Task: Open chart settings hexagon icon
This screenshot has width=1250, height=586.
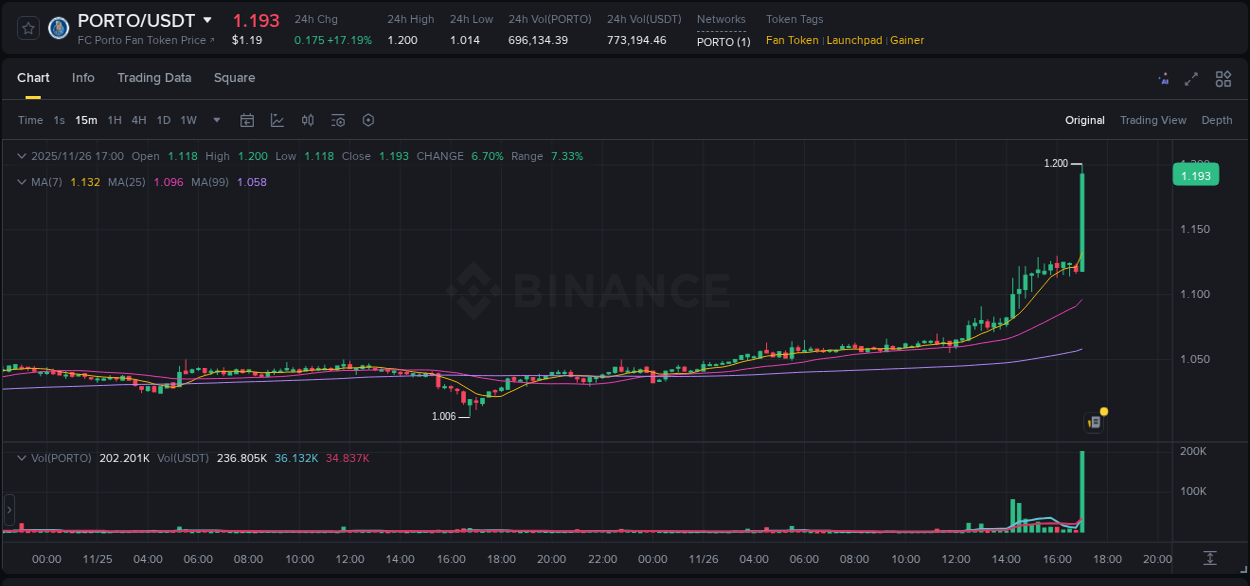Action: point(368,120)
